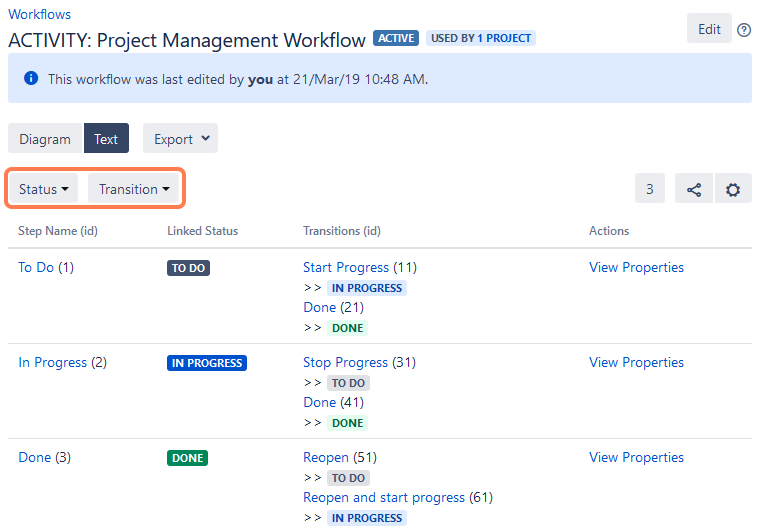The image size is (758, 532).
Task: View Properties for the To Do step
Action: [636, 267]
